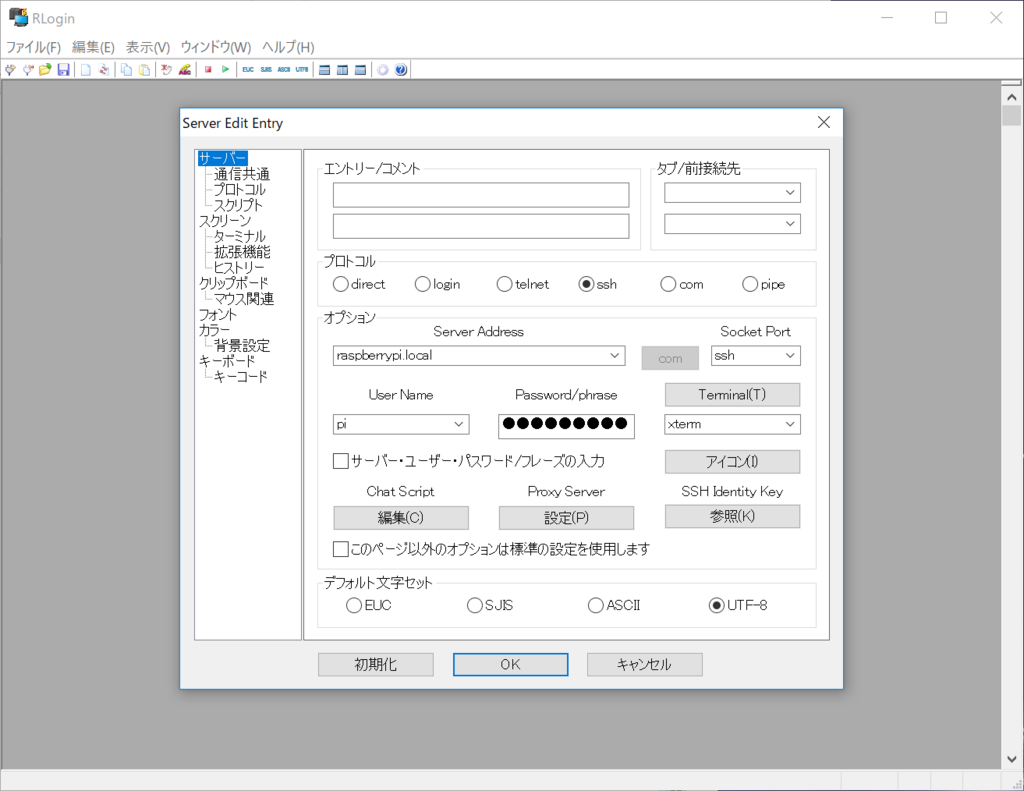Select フォント in the settings tree
The image size is (1024, 791).
218,314
